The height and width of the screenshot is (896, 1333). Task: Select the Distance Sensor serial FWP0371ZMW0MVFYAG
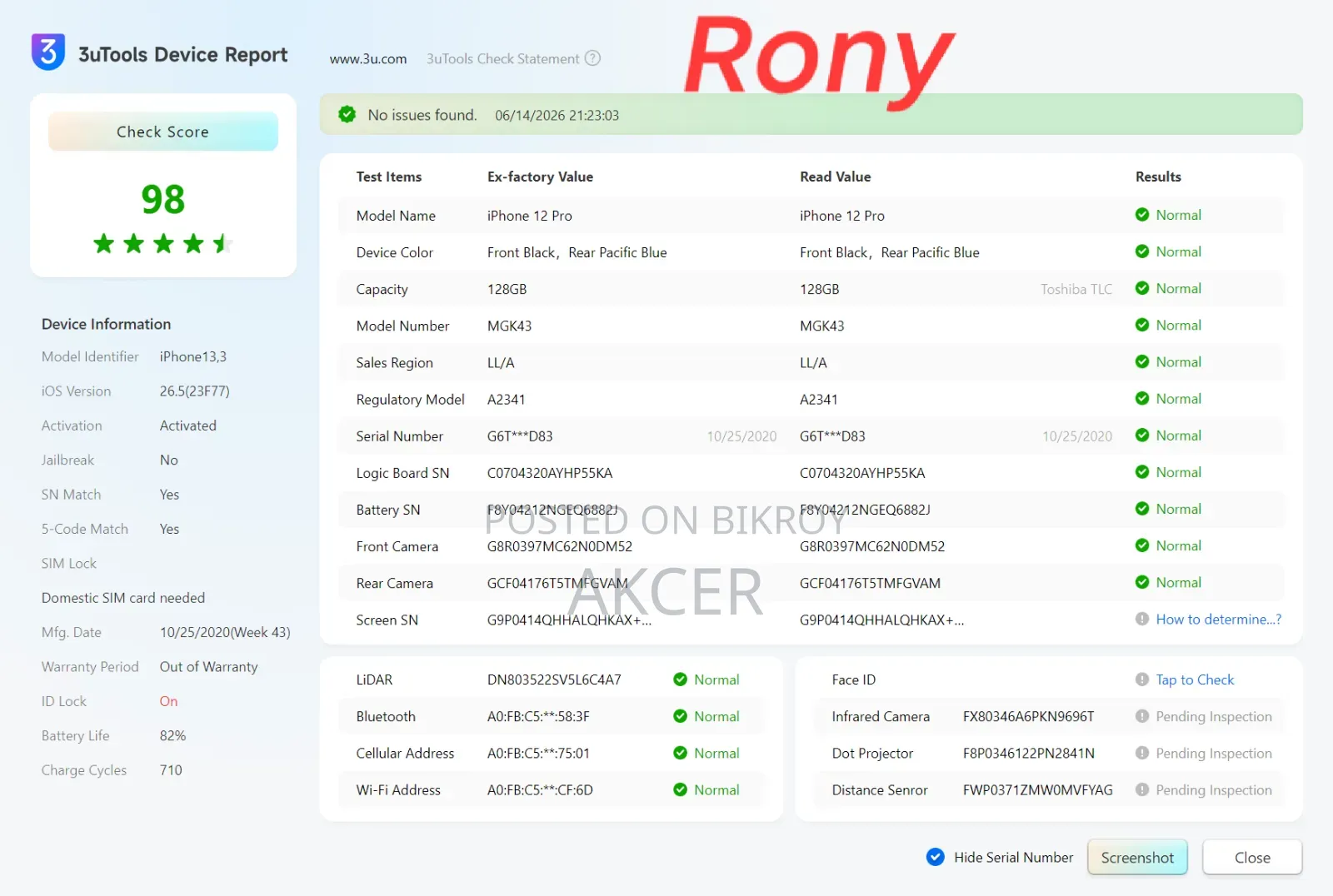(1038, 789)
